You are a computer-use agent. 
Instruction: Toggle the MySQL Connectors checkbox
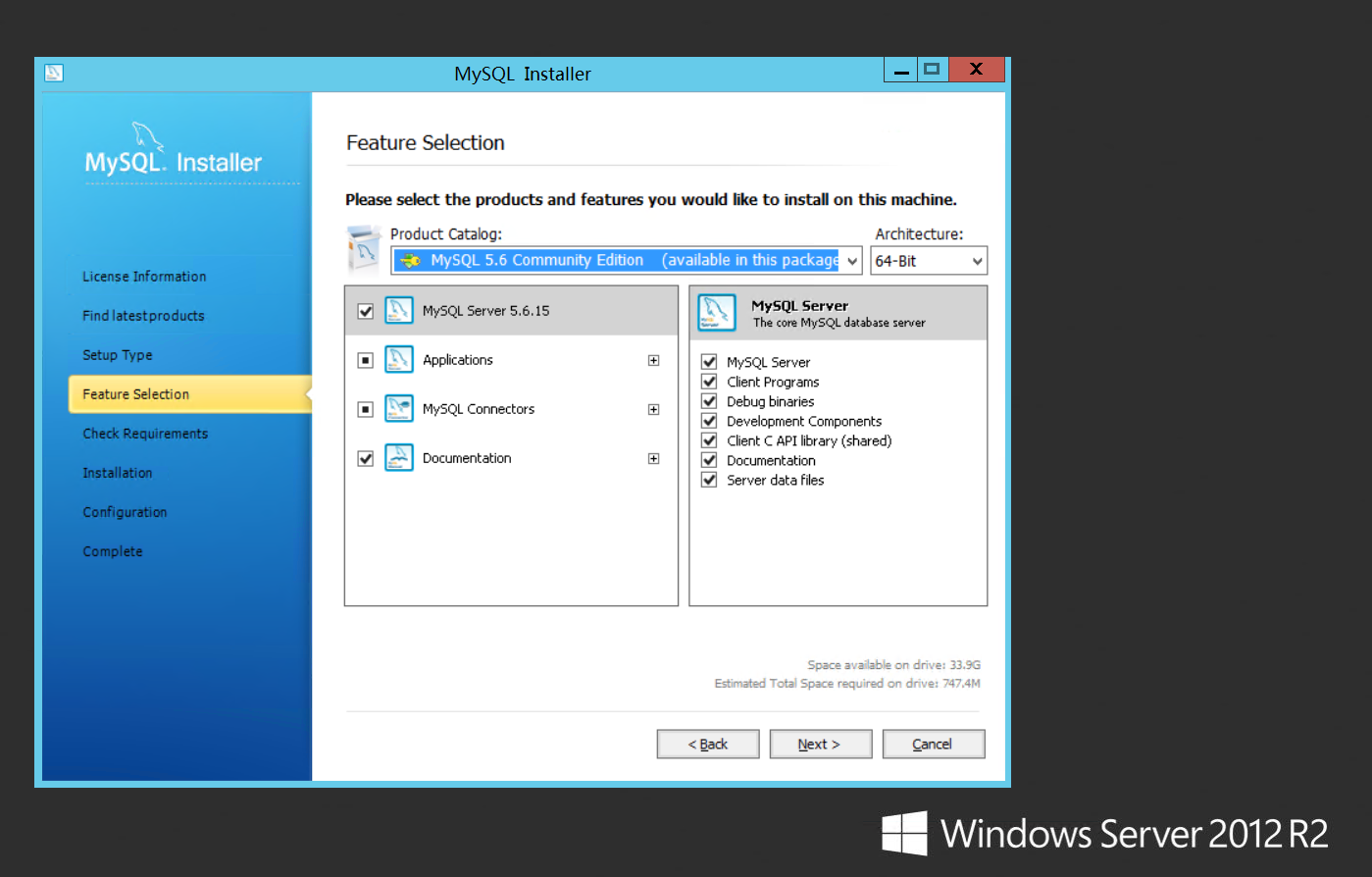[366, 409]
